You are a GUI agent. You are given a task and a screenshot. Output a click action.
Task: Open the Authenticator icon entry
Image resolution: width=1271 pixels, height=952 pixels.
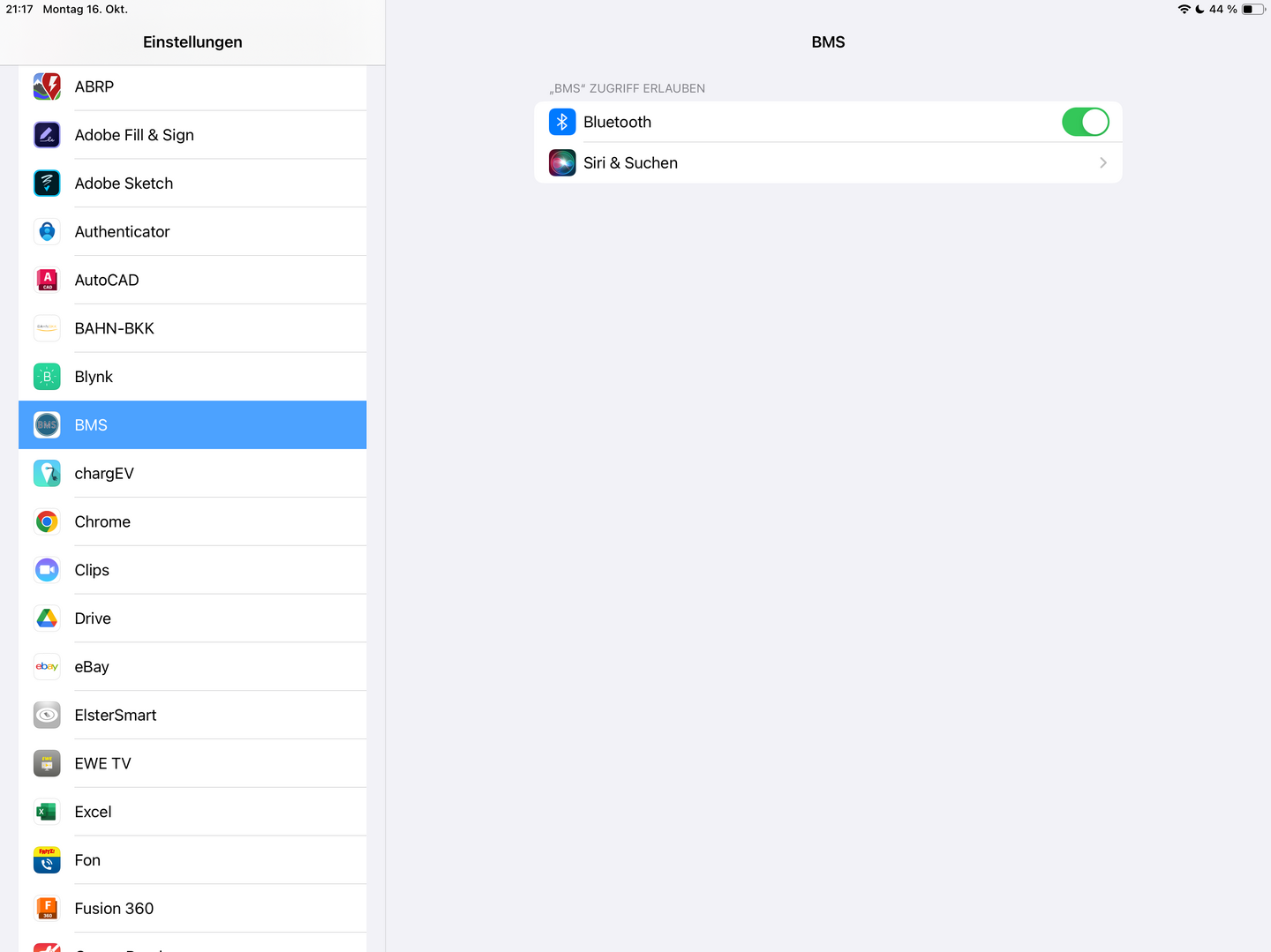pos(47,232)
